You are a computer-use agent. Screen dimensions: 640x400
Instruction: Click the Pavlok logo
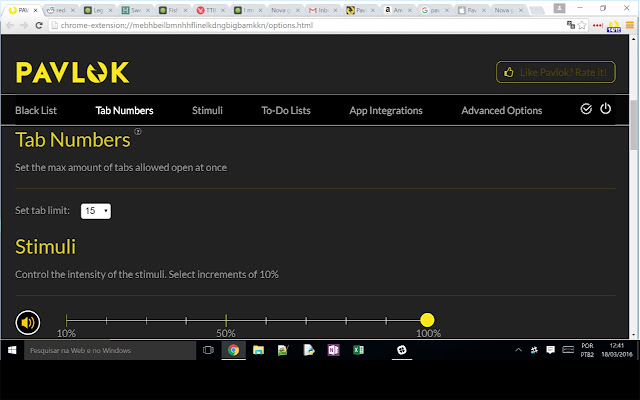point(73,72)
